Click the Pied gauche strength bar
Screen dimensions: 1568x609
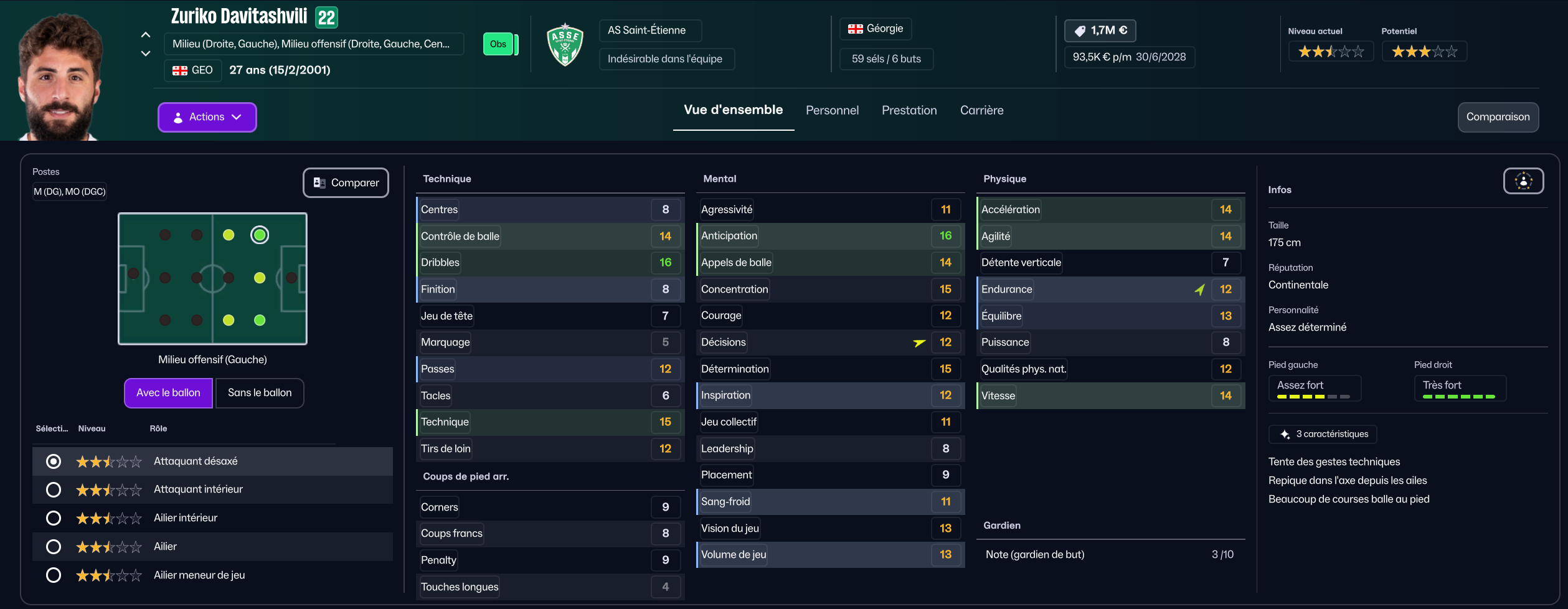[x=1313, y=397]
